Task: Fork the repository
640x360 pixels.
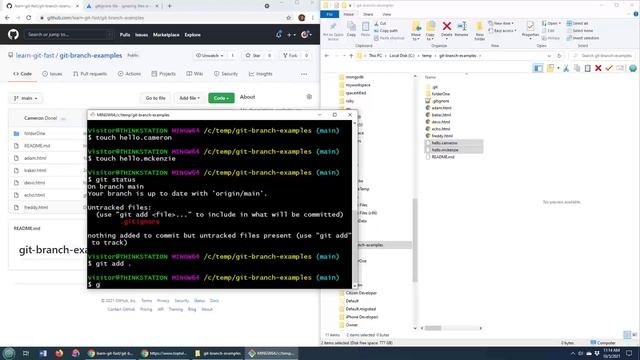Action: (290, 56)
